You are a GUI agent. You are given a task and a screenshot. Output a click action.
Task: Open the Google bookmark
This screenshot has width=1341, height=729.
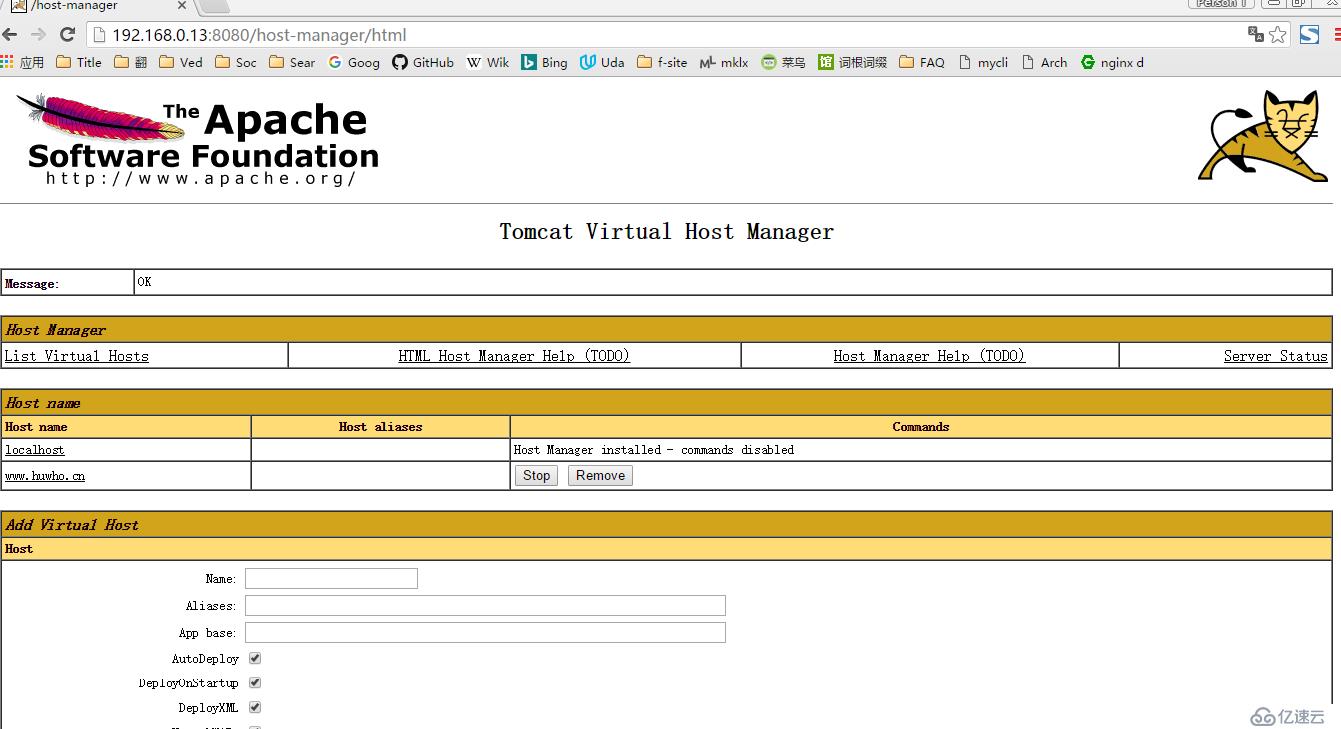pyautogui.click(x=354, y=62)
